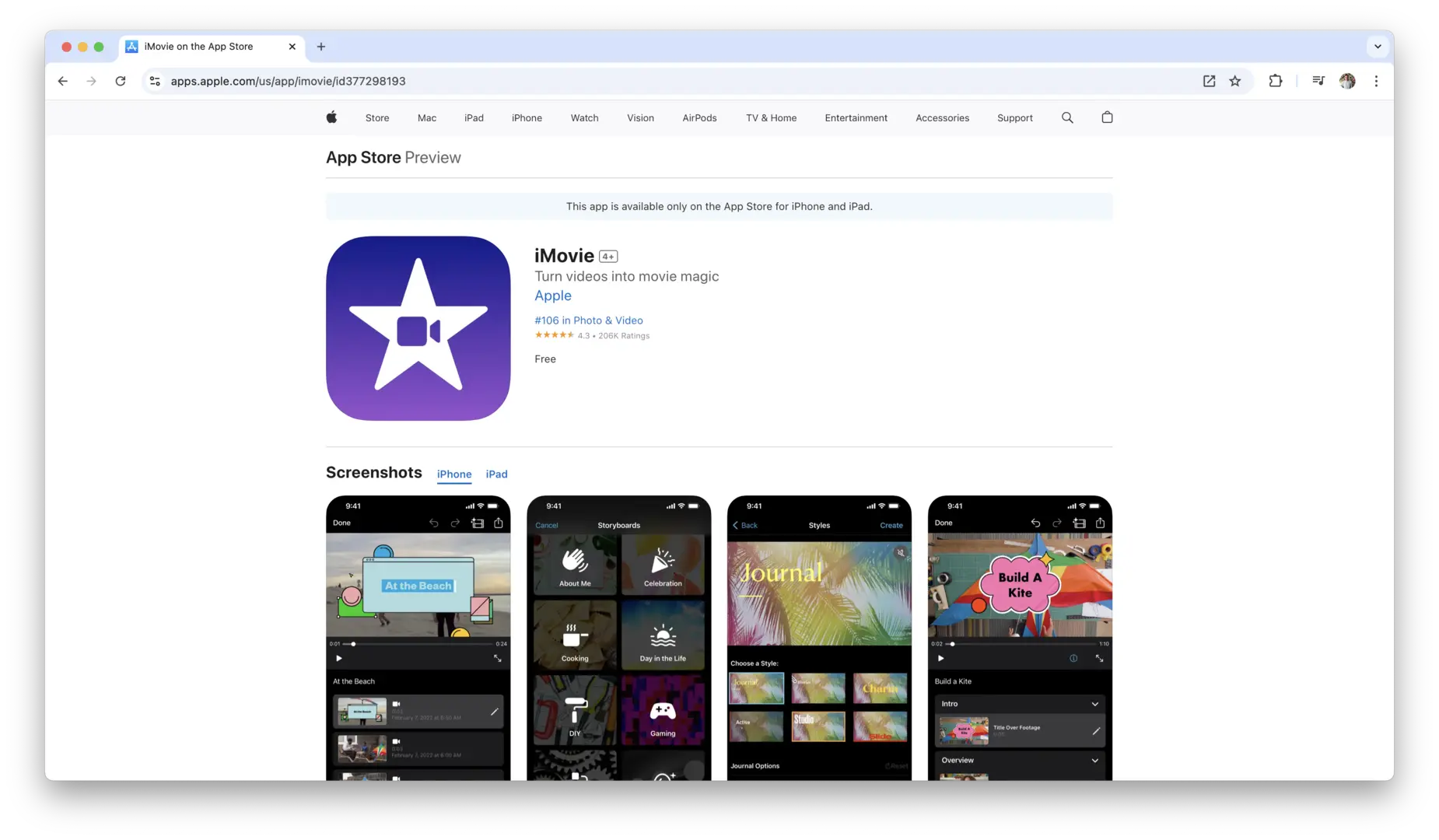Open a new tab with plus button
The width and height of the screenshot is (1439, 840).
[321, 47]
